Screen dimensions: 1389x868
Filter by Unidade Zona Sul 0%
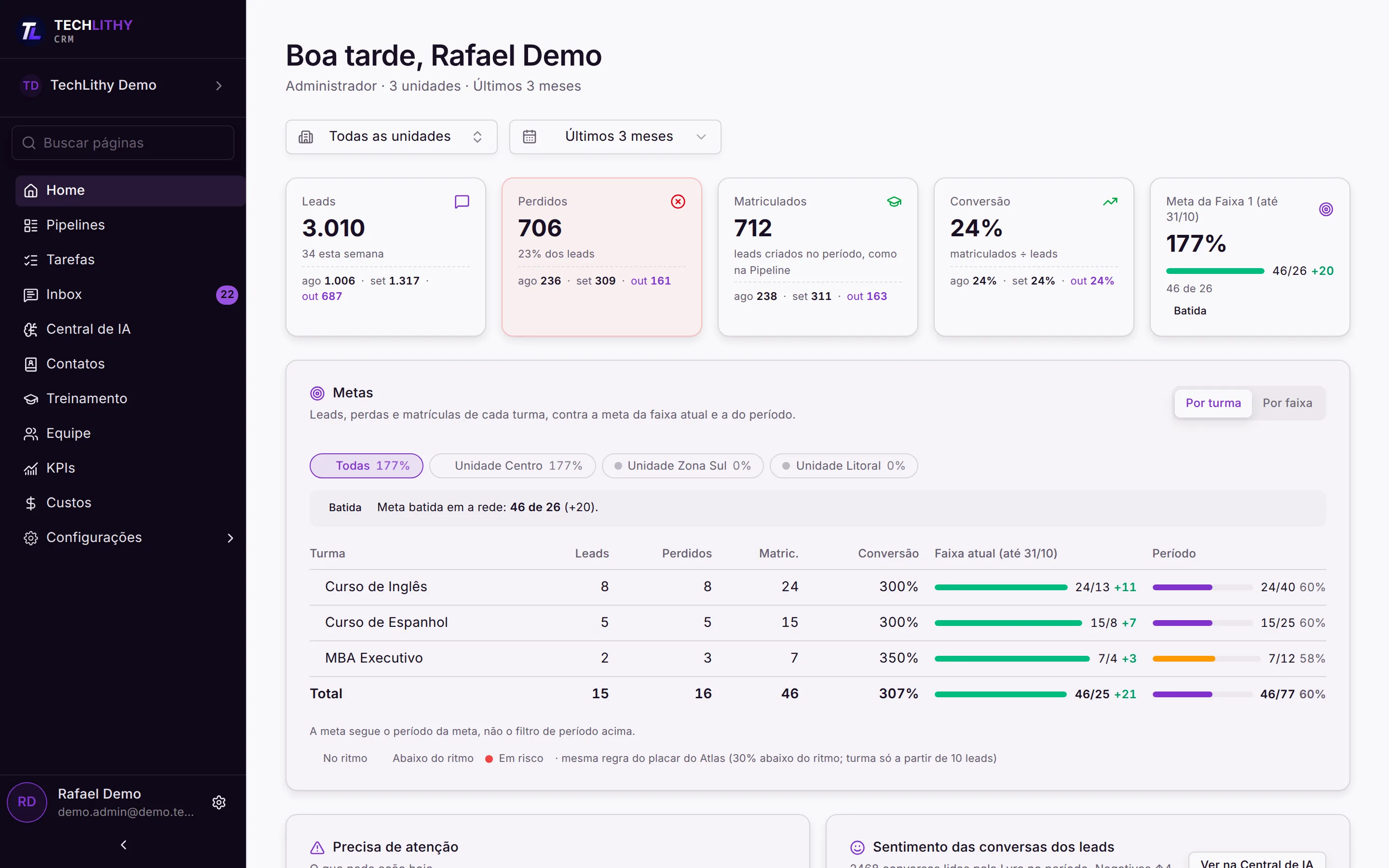[682, 465]
